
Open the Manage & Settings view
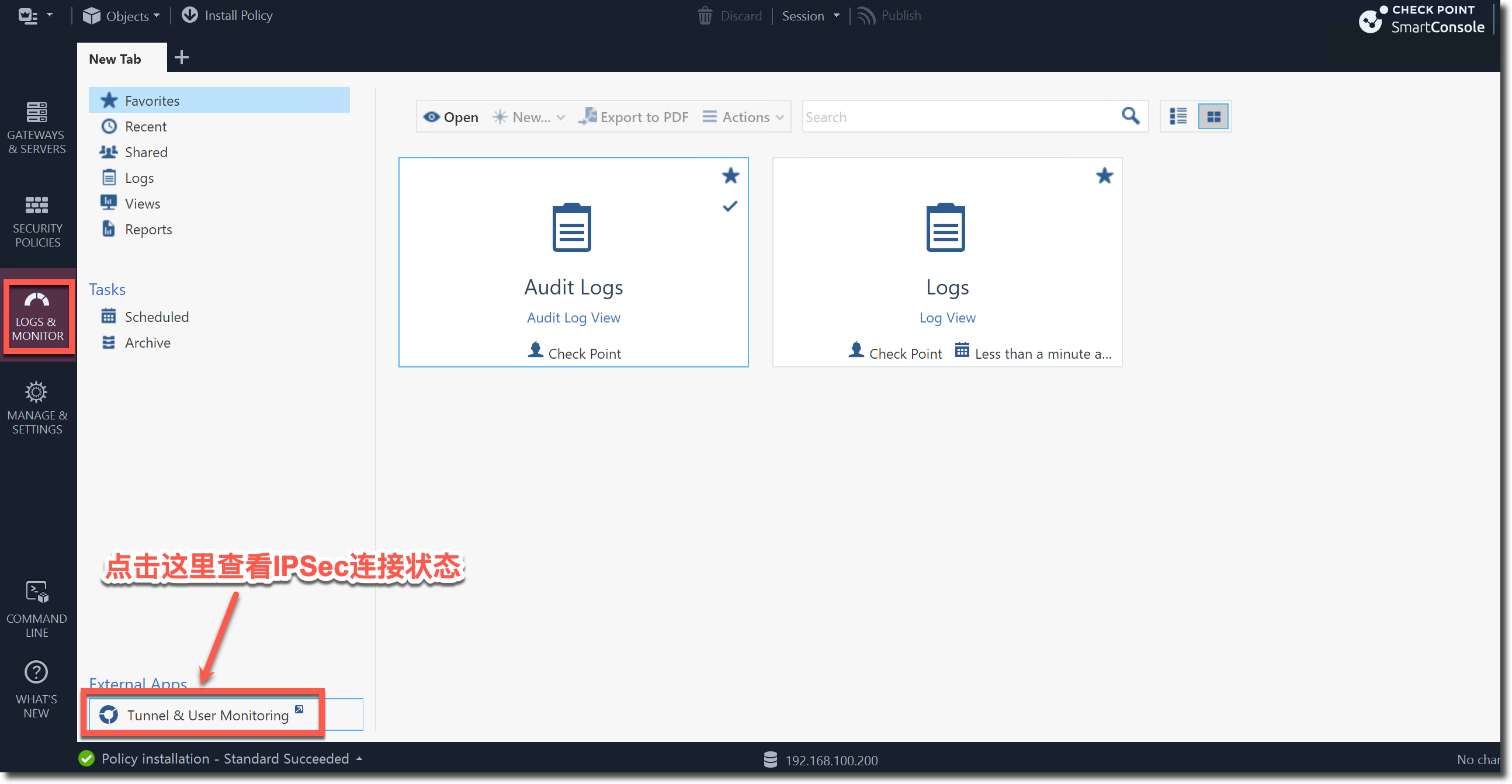point(36,407)
